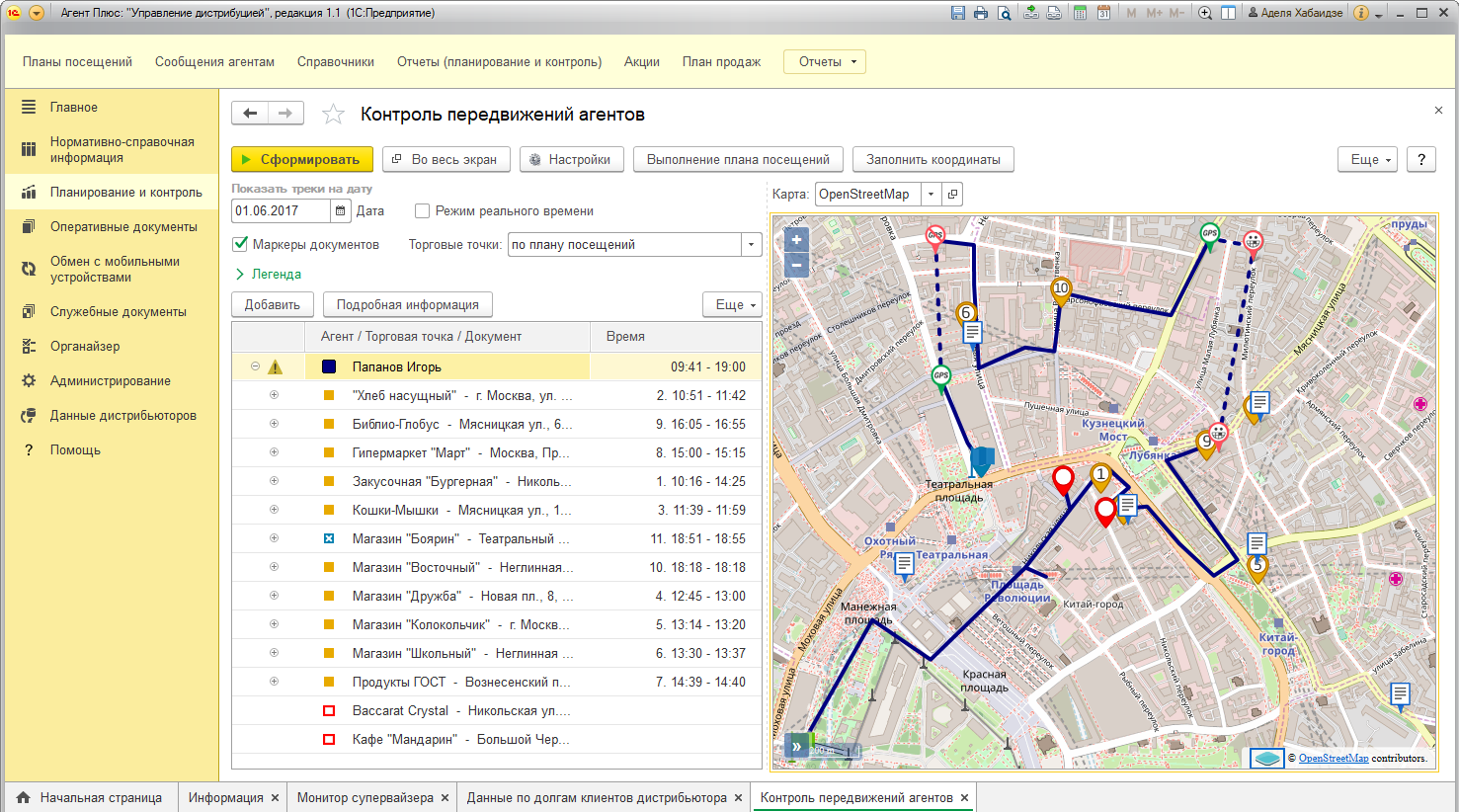1459x812 pixels.
Task: Open the OpenStreetMap contributors link
Action: (1334, 758)
